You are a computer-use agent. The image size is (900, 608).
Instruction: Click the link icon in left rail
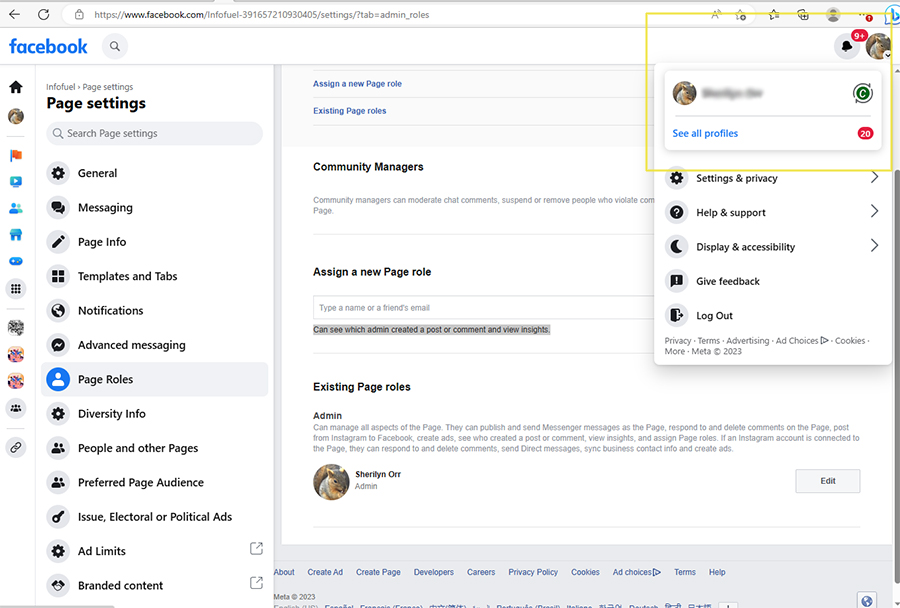point(16,447)
